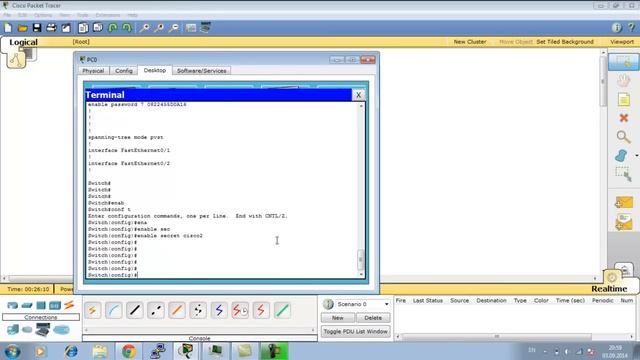Save the network with the floppy icon

(x=37, y=28)
